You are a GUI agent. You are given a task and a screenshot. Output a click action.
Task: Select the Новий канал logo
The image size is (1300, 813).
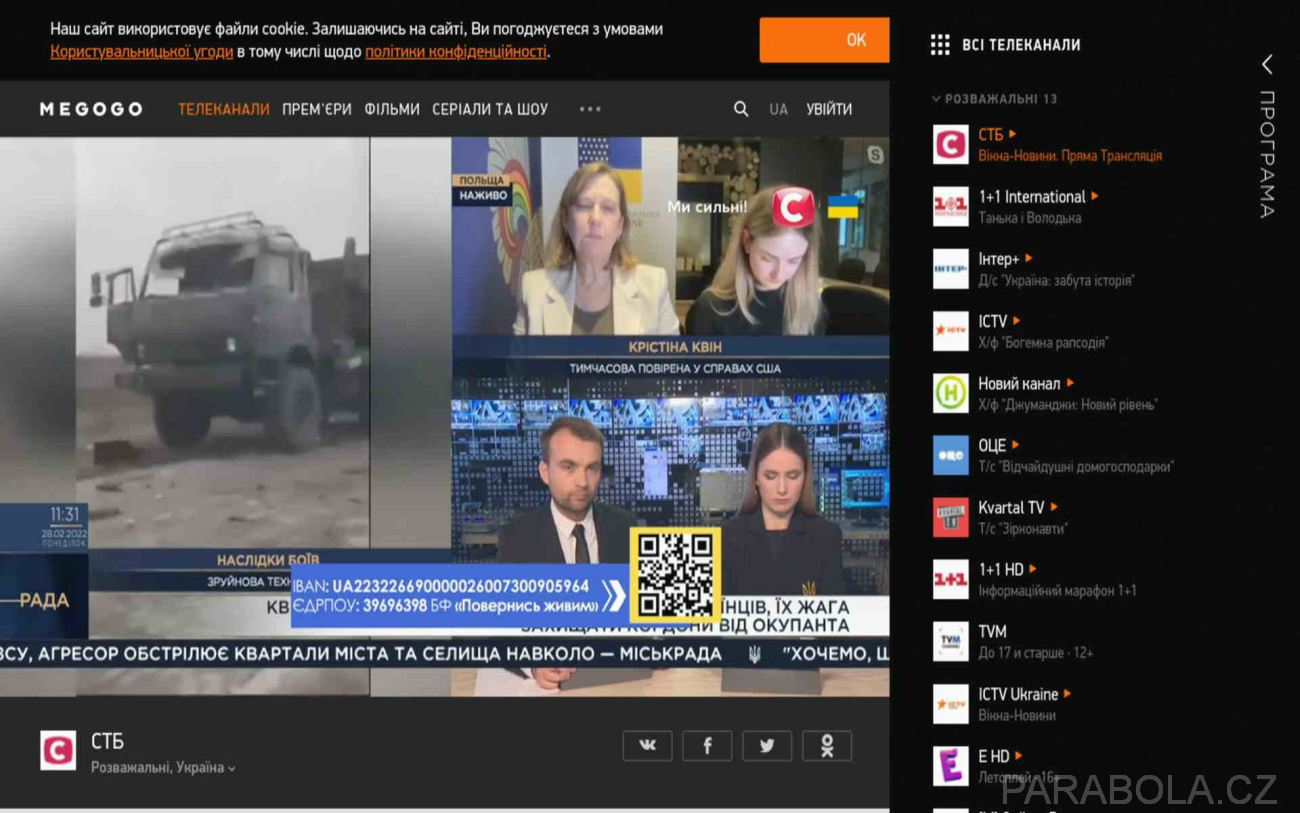pos(951,393)
